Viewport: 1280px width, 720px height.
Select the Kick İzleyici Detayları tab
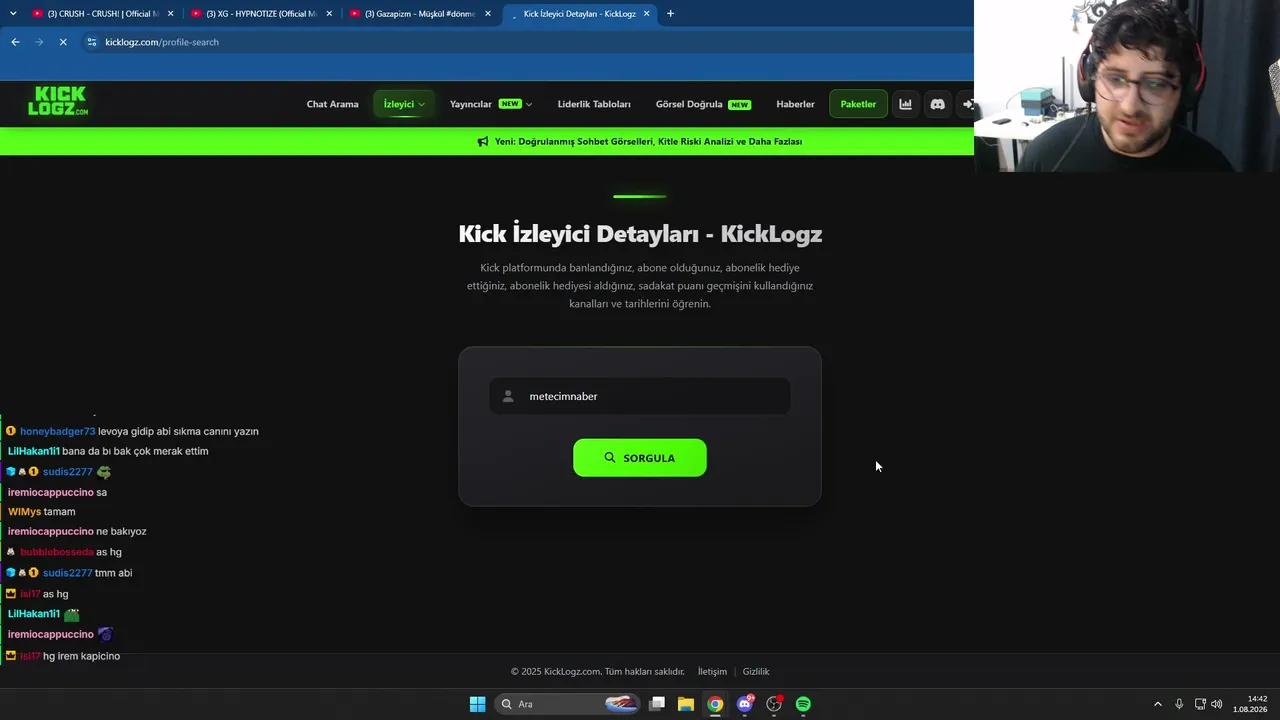(580, 14)
